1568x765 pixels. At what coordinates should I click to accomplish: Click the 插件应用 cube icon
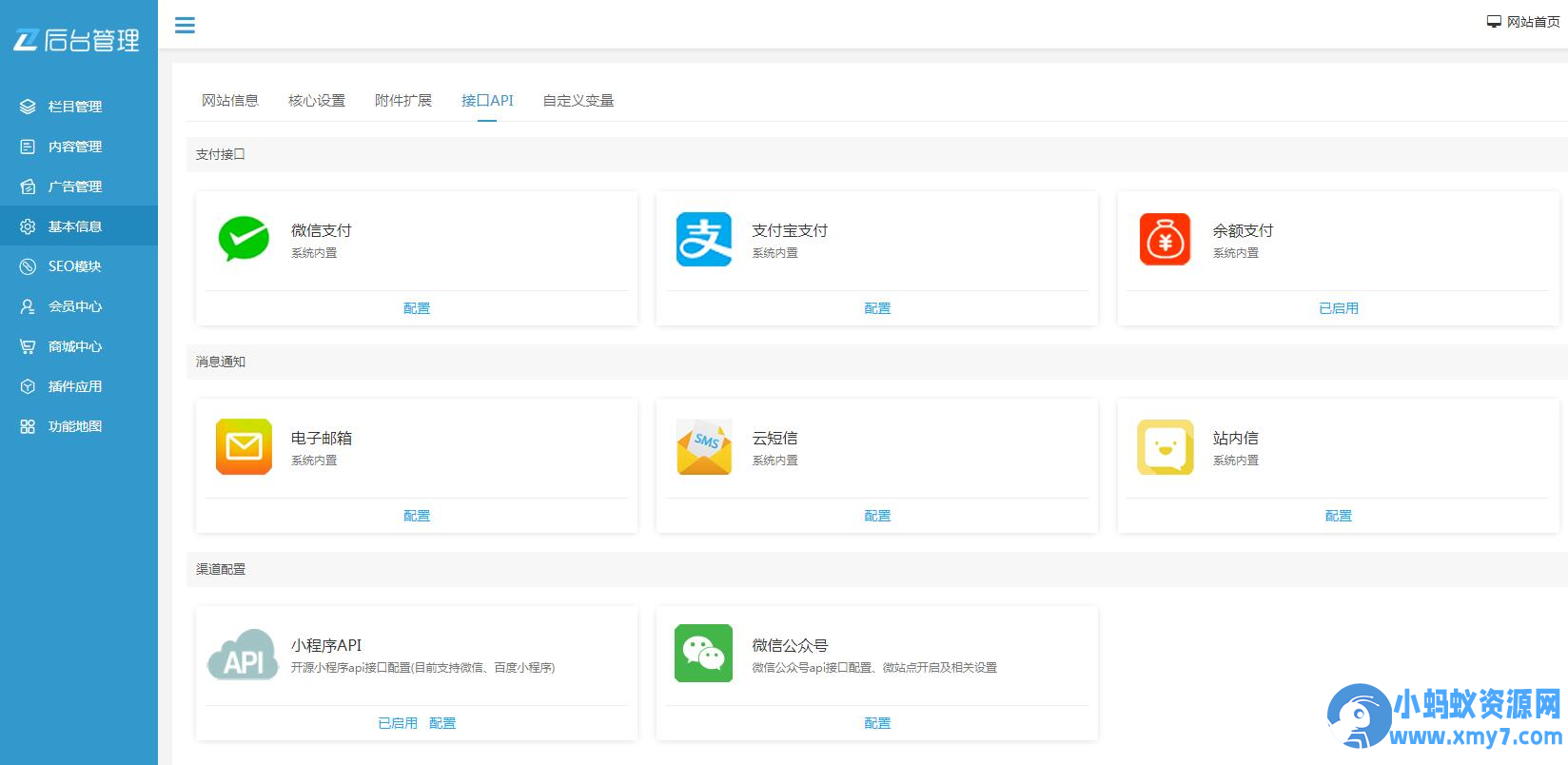point(28,386)
